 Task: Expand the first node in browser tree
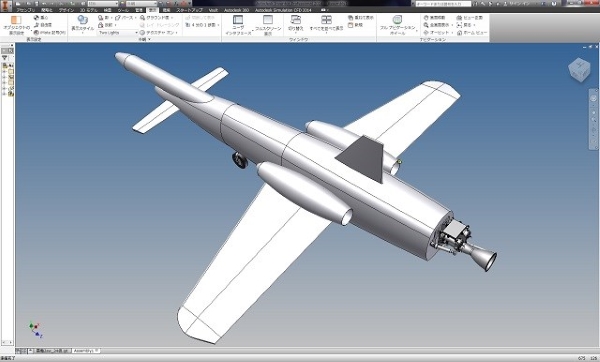coord(4,71)
